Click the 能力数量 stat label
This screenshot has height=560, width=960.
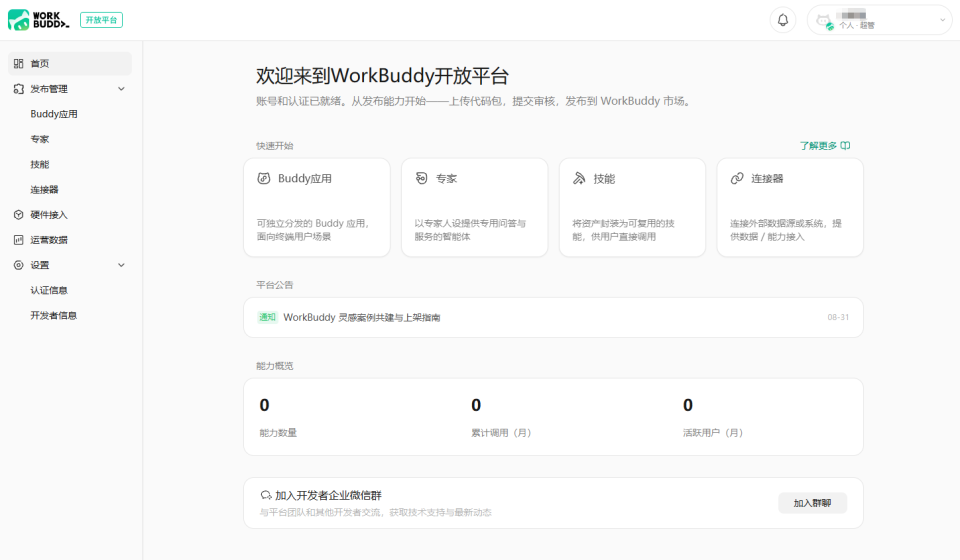pyautogui.click(x=278, y=433)
